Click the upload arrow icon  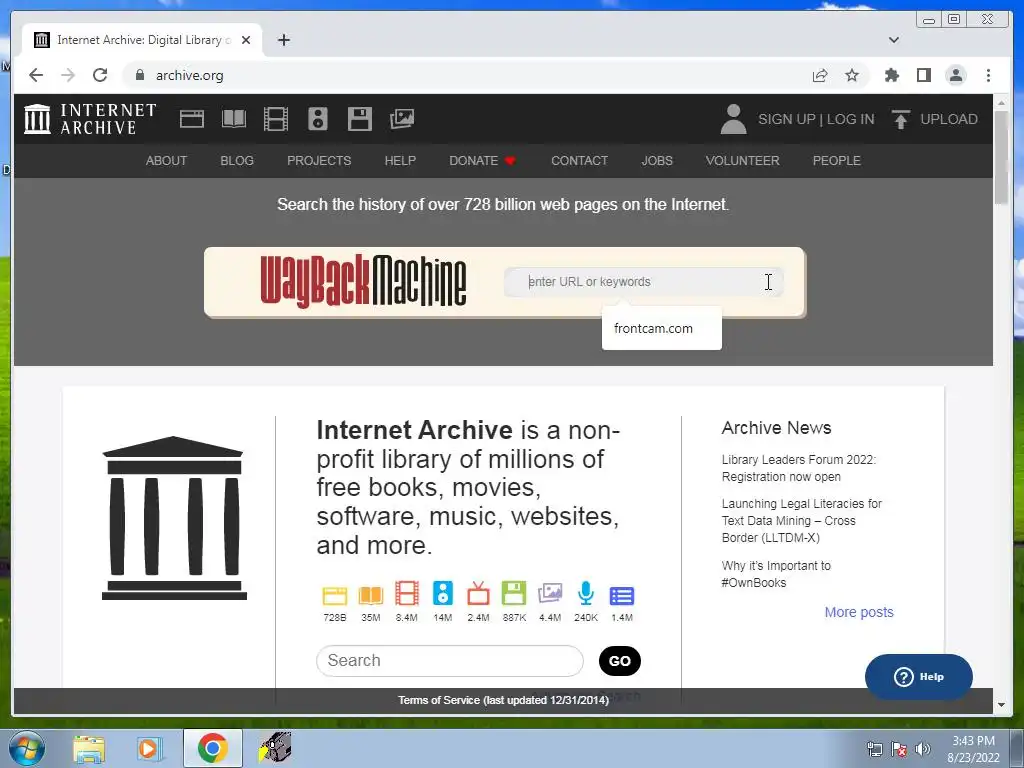pyautogui.click(x=901, y=119)
